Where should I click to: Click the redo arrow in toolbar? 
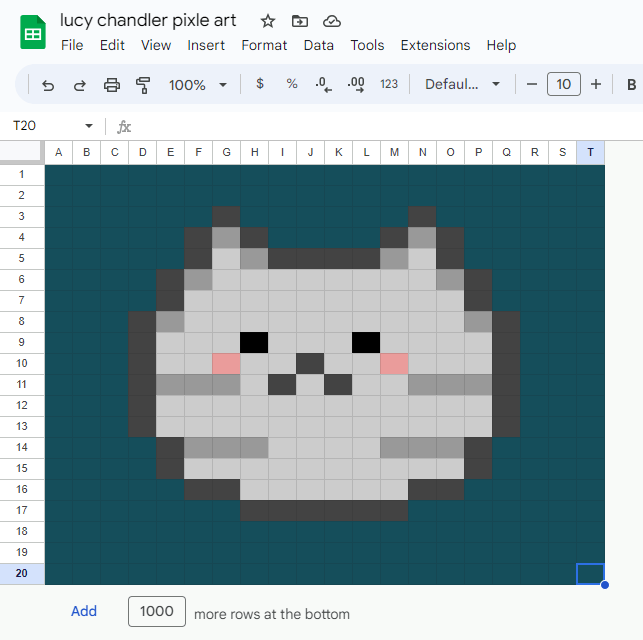[x=80, y=85]
